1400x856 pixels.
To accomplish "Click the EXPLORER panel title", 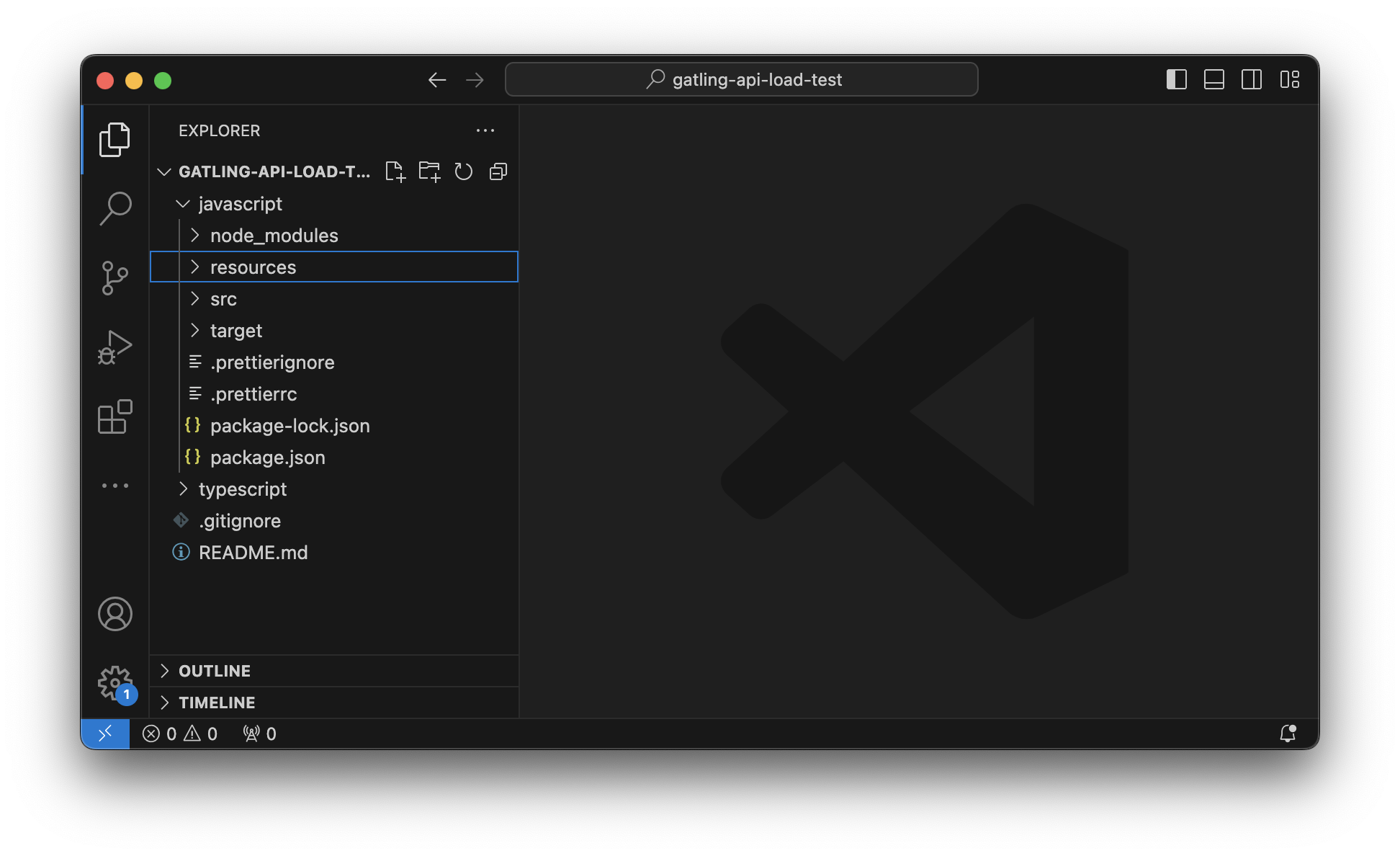I will [x=220, y=130].
